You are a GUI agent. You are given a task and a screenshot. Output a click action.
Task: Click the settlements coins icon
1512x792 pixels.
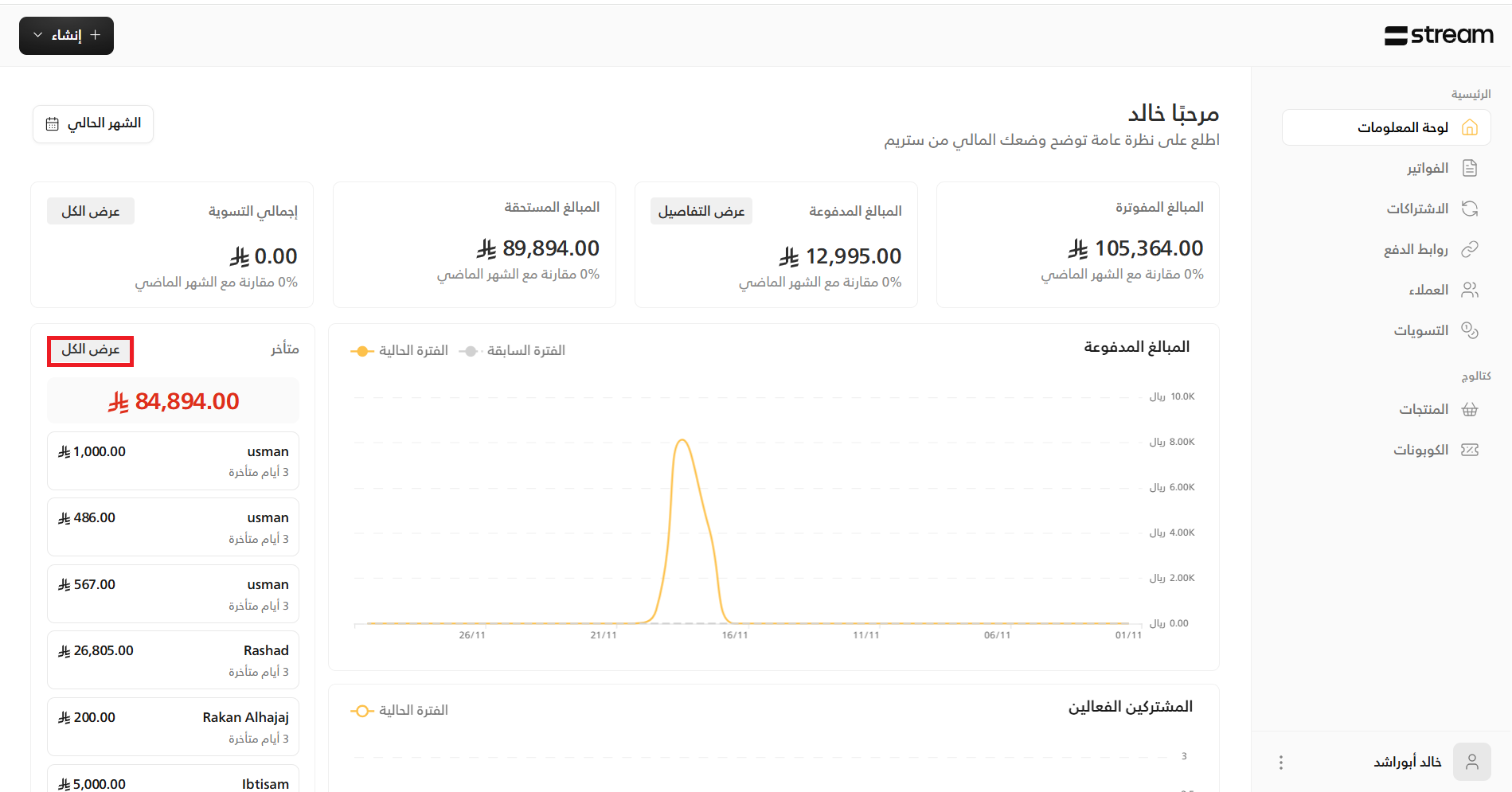coord(1469,330)
